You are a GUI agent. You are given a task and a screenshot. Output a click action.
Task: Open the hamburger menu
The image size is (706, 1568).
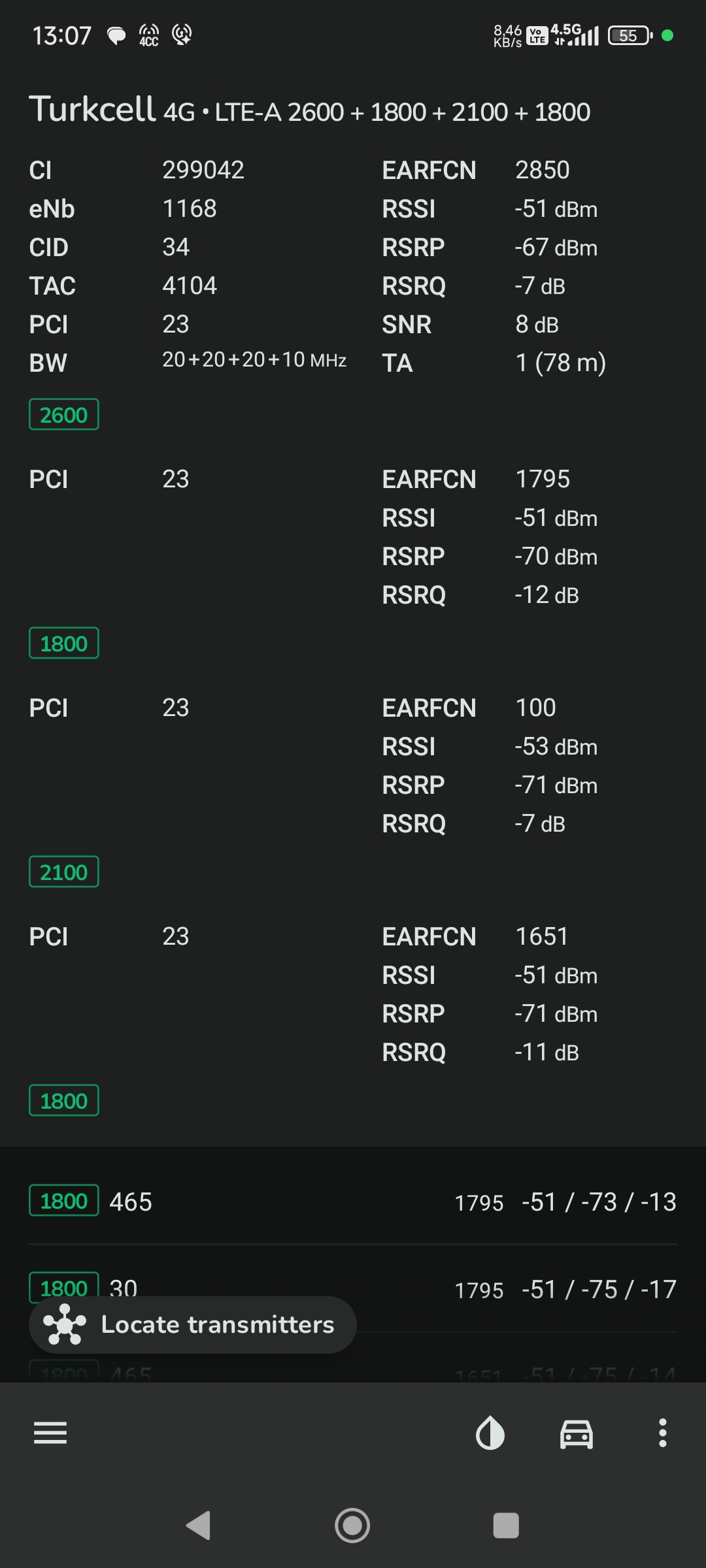[x=50, y=1433]
